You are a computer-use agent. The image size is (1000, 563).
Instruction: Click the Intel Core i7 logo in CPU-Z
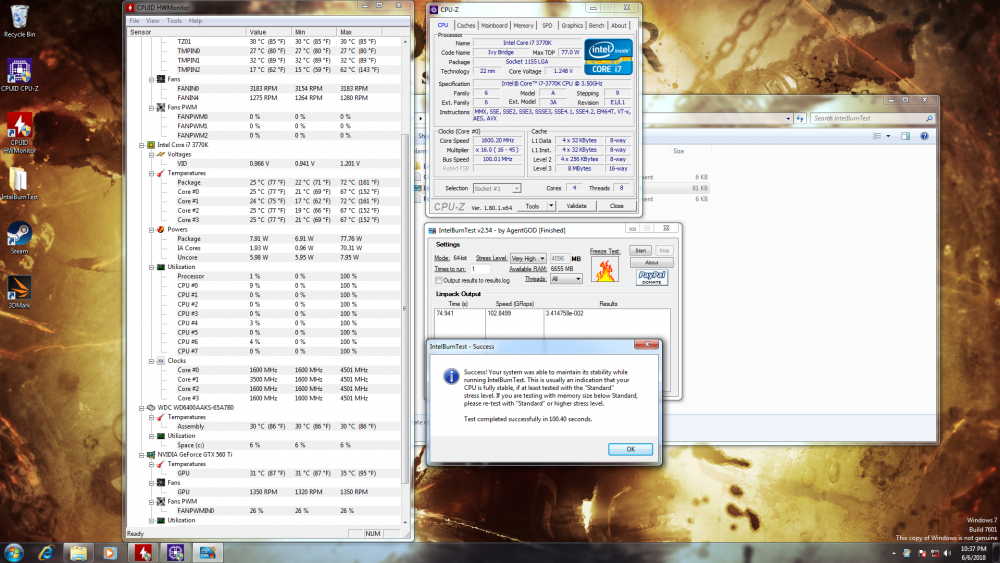pos(608,57)
